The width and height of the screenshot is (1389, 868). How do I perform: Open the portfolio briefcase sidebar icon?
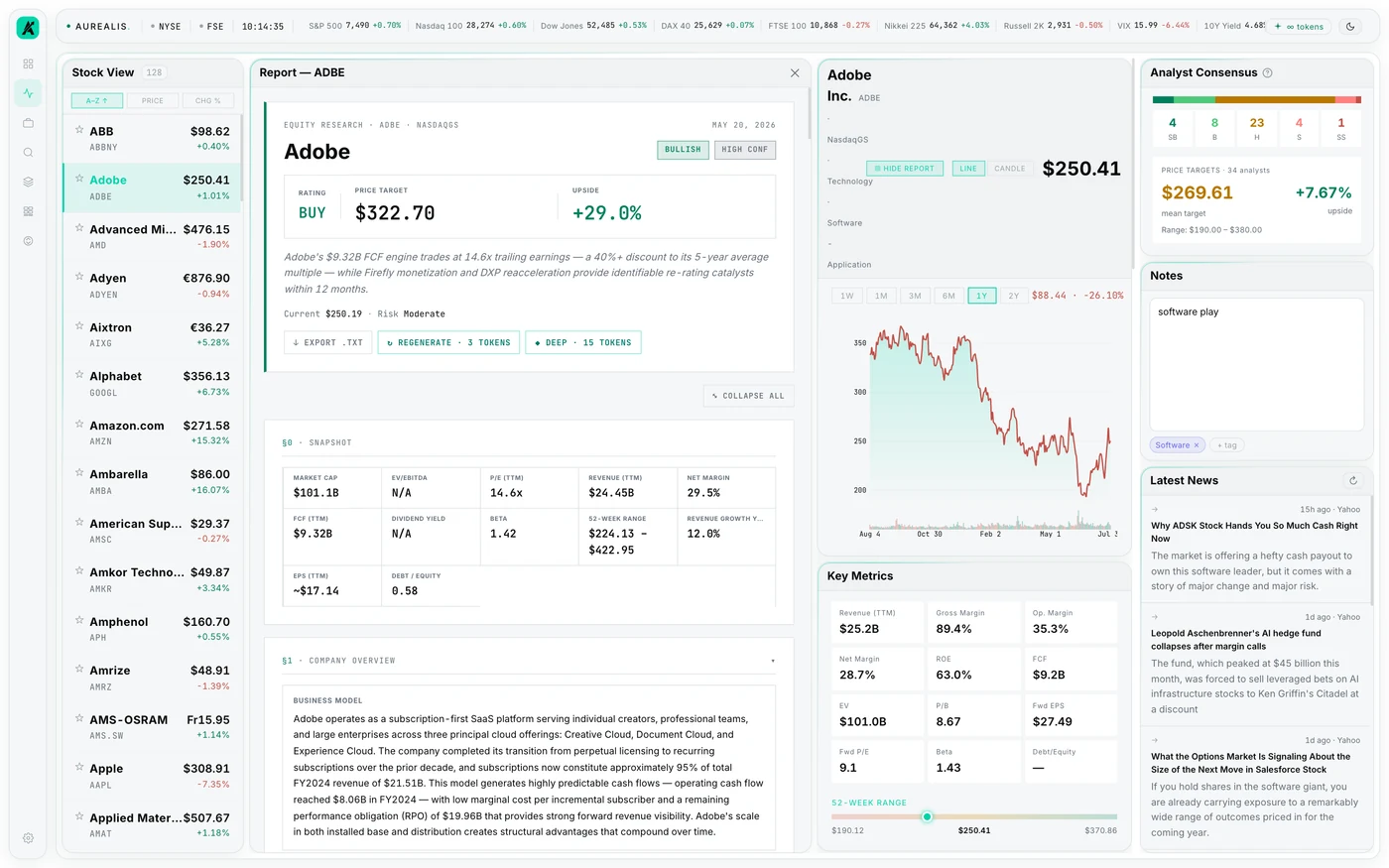tap(28, 123)
